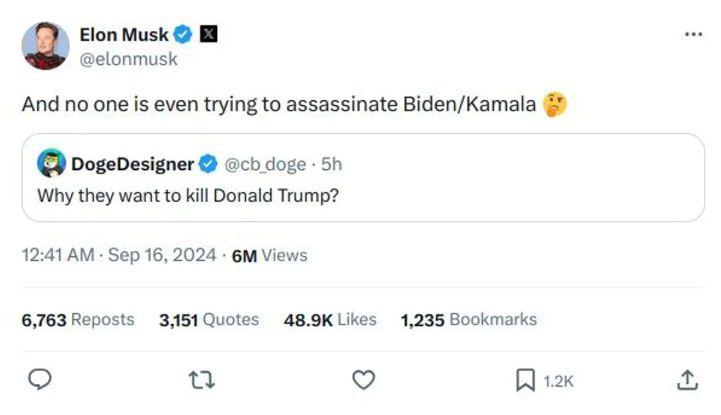Click the reply speech bubble icon
The width and height of the screenshot is (721, 415).
39,380
